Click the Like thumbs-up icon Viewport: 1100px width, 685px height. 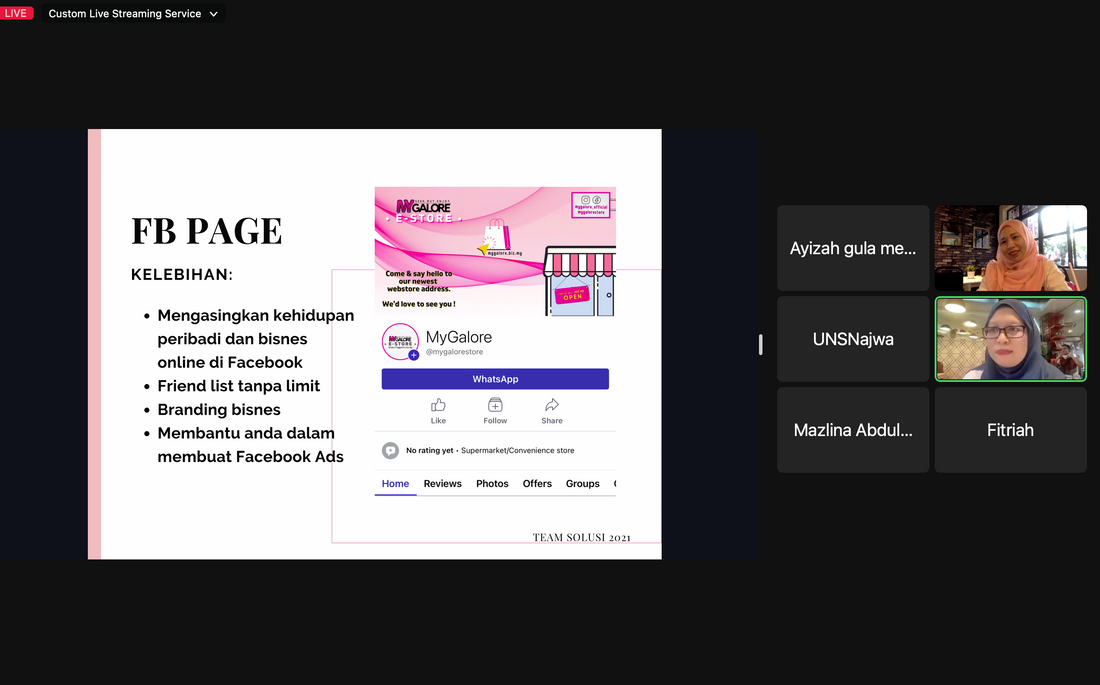pyautogui.click(x=438, y=405)
